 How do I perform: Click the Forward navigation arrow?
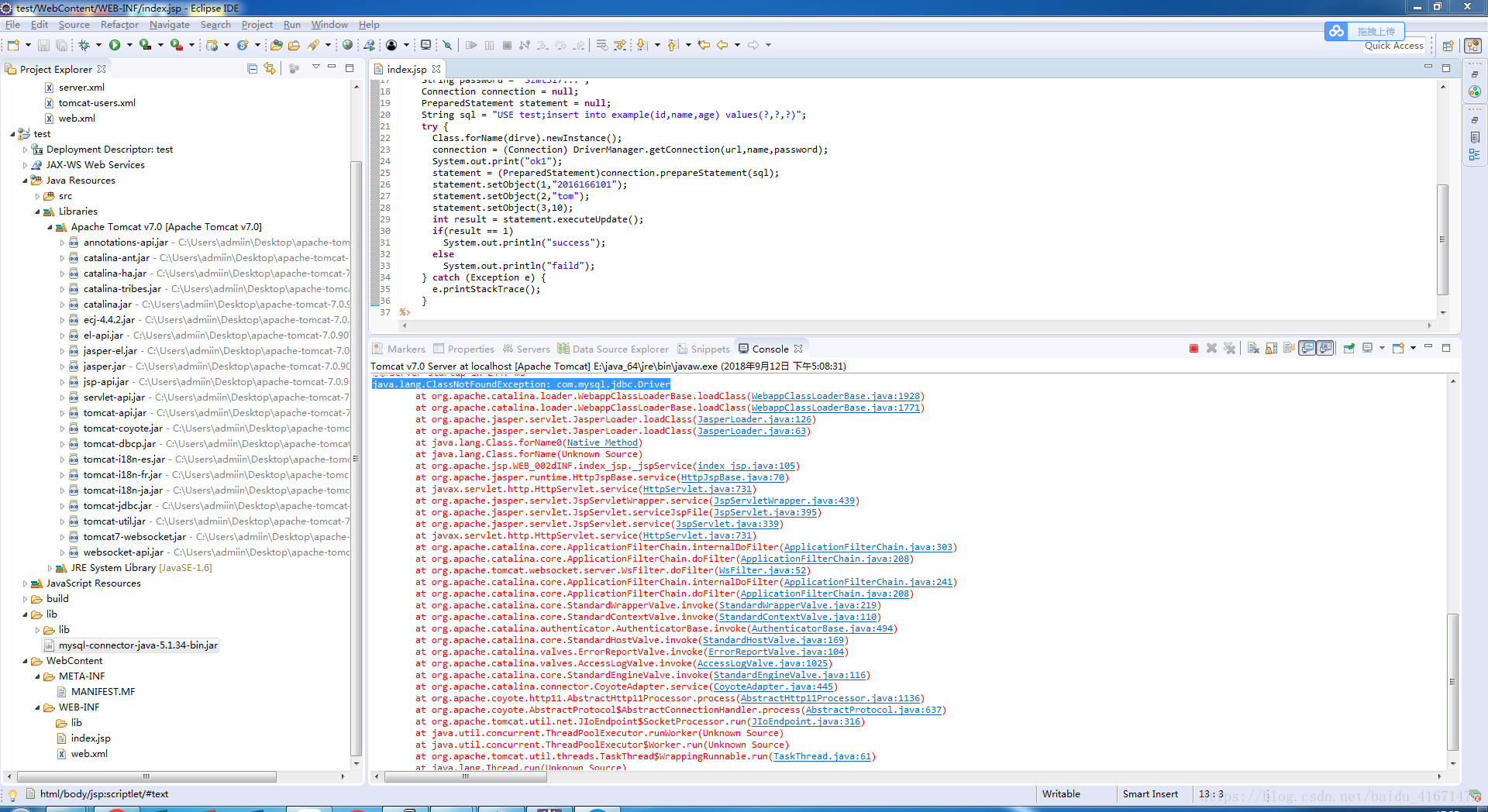tap(753, 45)
